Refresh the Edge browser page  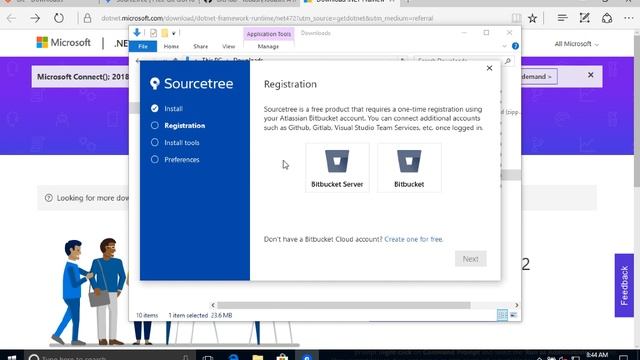59,18
